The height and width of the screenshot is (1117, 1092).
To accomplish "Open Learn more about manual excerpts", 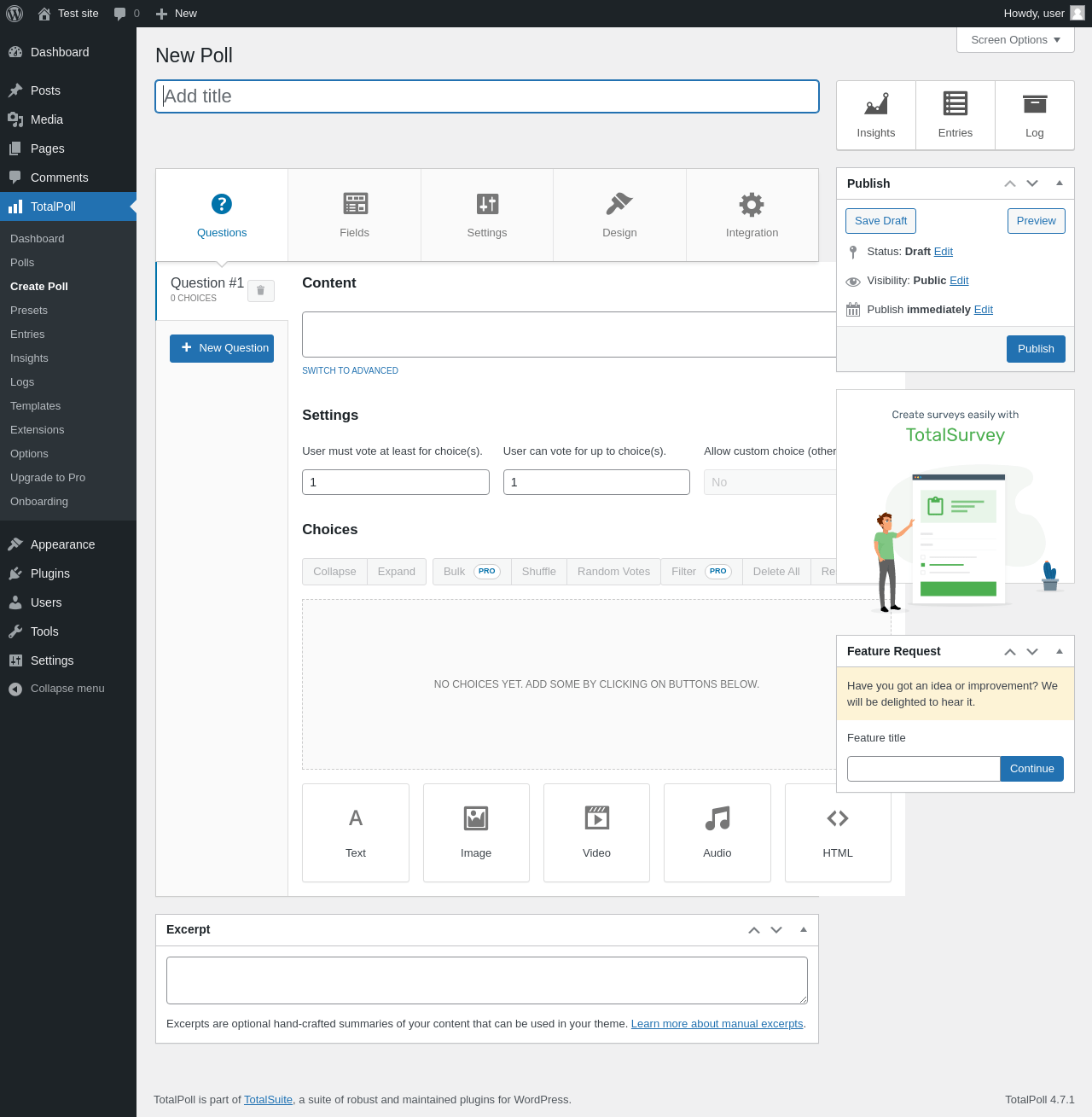I will click(717, 1024).
